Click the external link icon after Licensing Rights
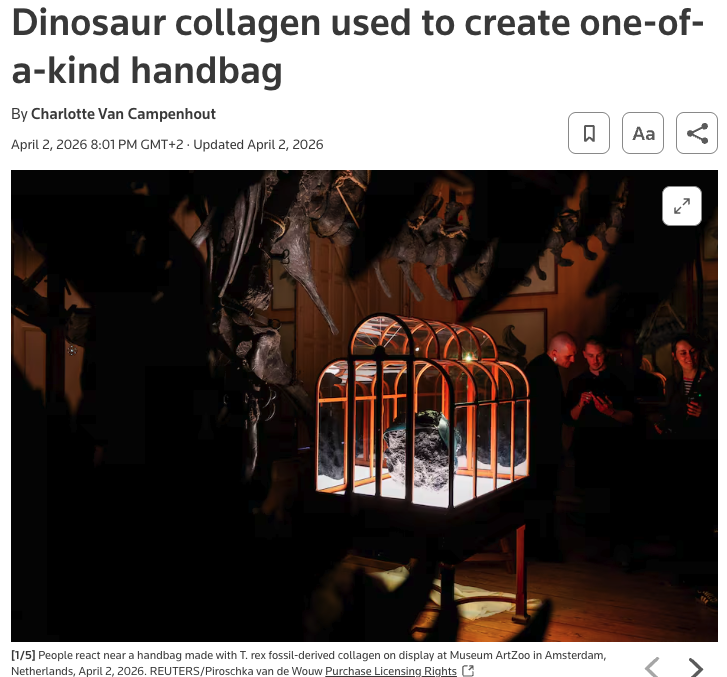Screen dimensions: 727x677 coord(468,671)
